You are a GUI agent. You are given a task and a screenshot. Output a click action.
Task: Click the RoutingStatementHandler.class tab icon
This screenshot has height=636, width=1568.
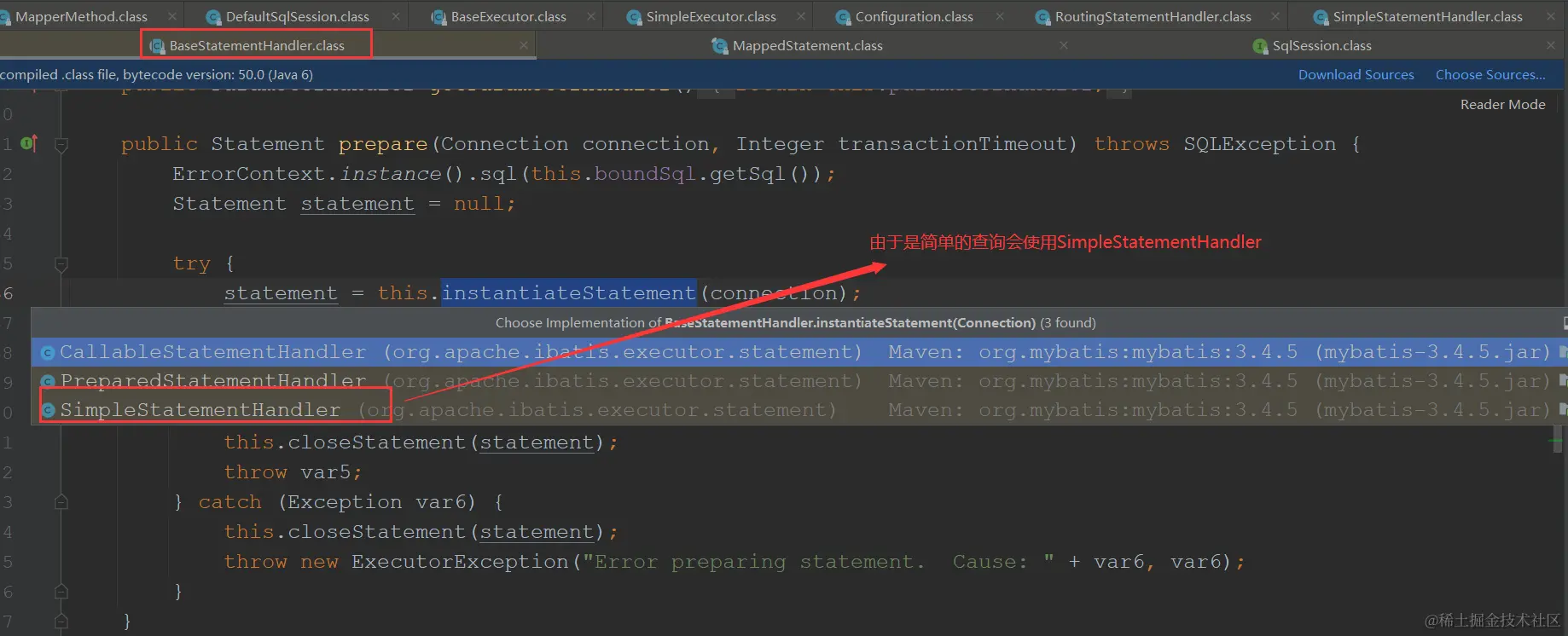point(1042,17)
